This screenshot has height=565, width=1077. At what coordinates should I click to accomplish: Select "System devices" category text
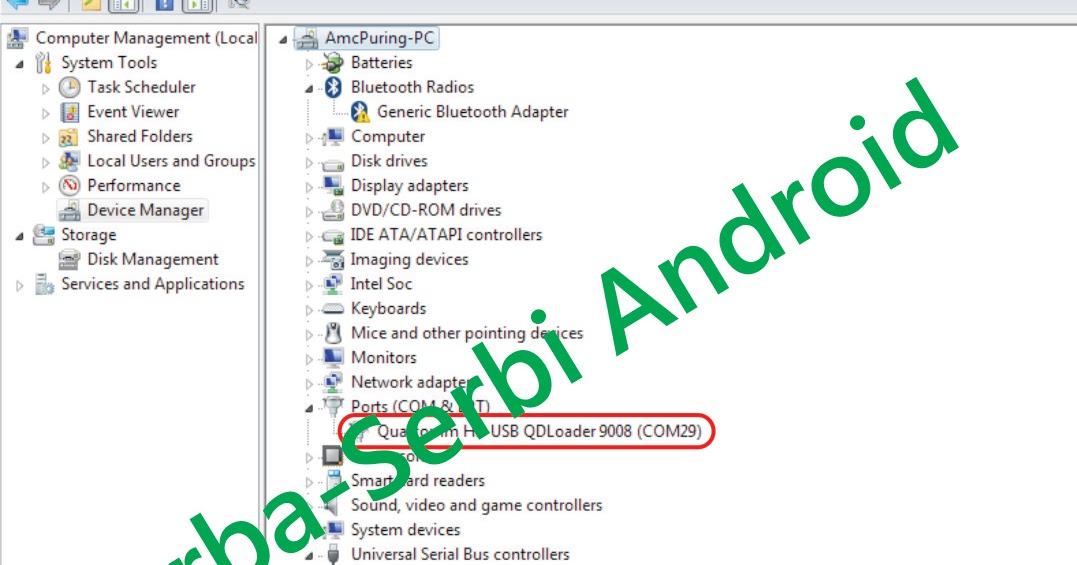click(405, 530)
